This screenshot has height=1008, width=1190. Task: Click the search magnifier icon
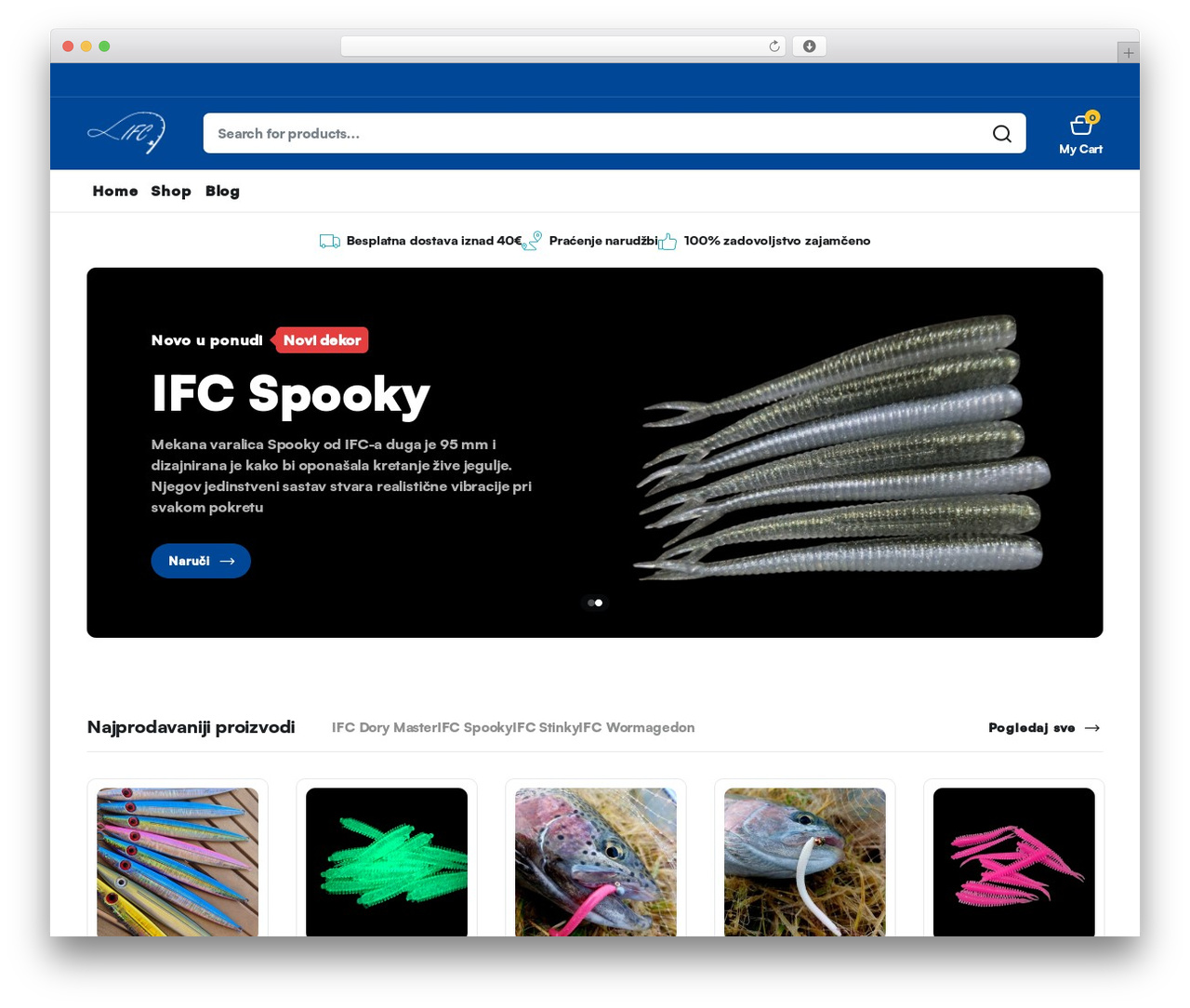(x=1001, y=134)
